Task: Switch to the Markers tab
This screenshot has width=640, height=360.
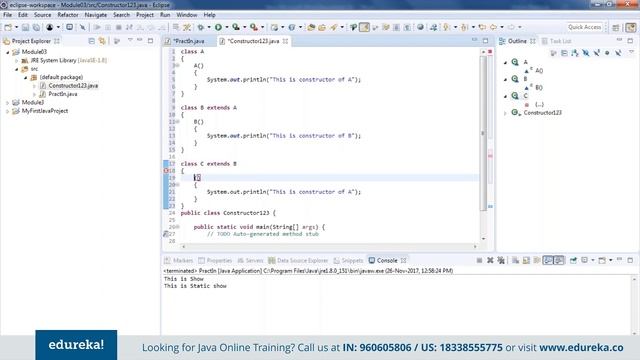Action: click(178, 260)
